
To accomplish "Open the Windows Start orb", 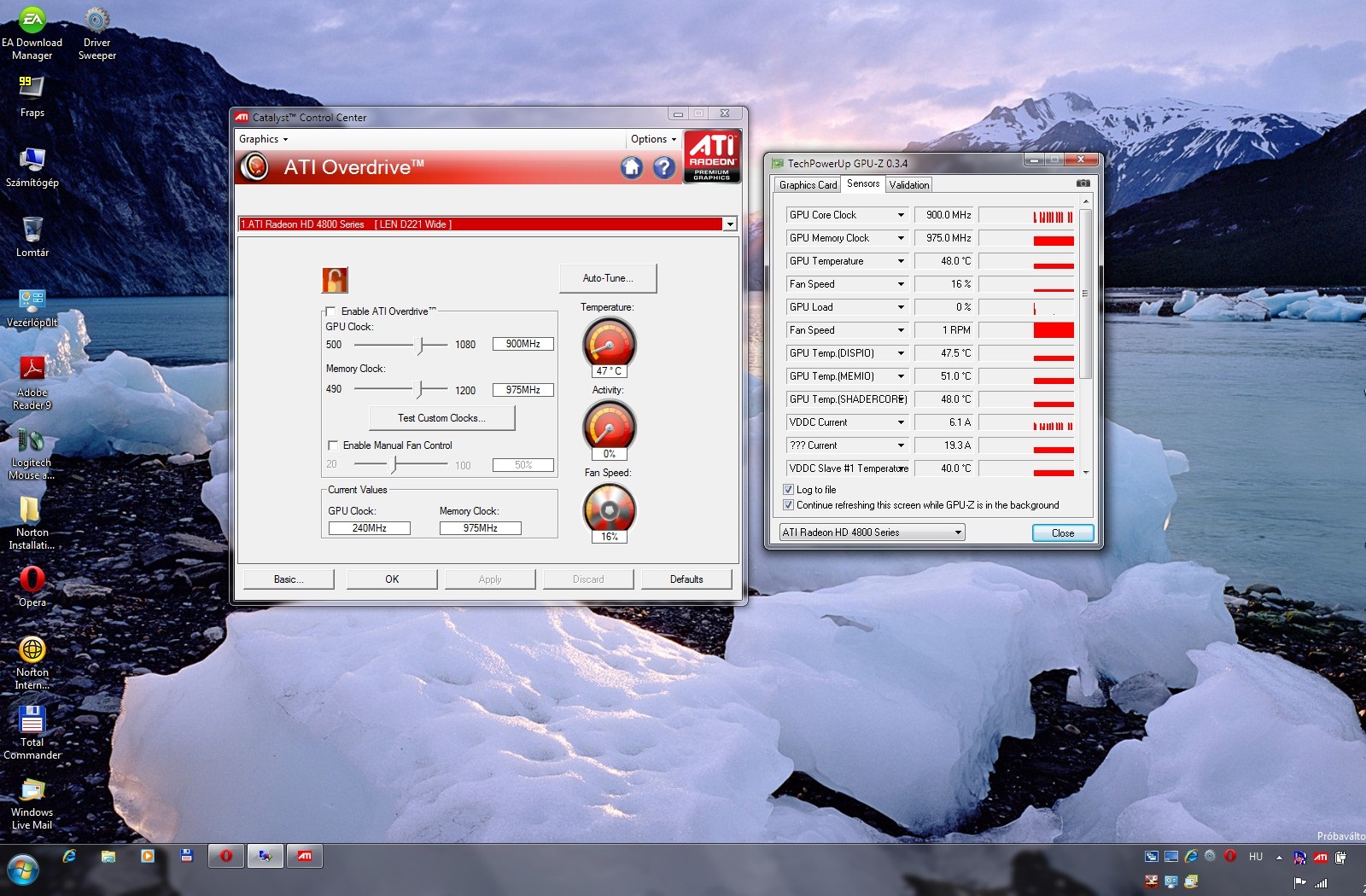I will (x=23, y=871).
